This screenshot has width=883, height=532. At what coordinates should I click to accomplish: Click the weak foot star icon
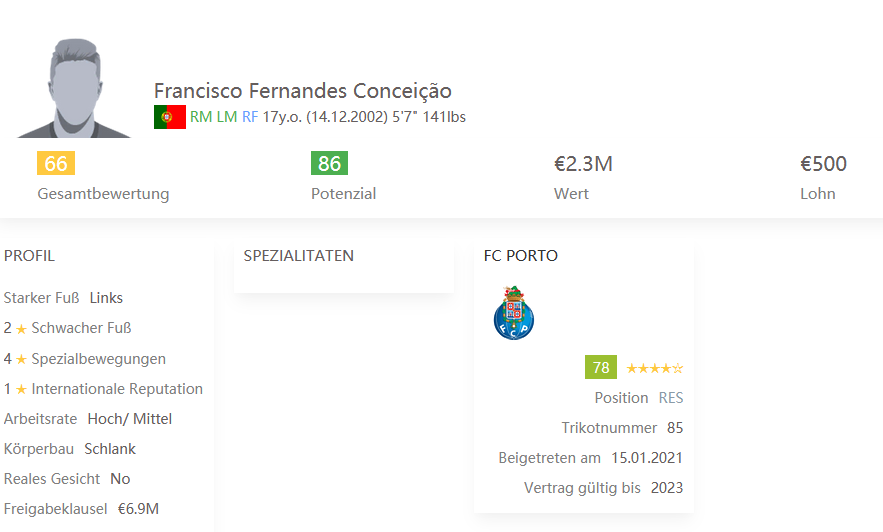(x=21, y=328)
